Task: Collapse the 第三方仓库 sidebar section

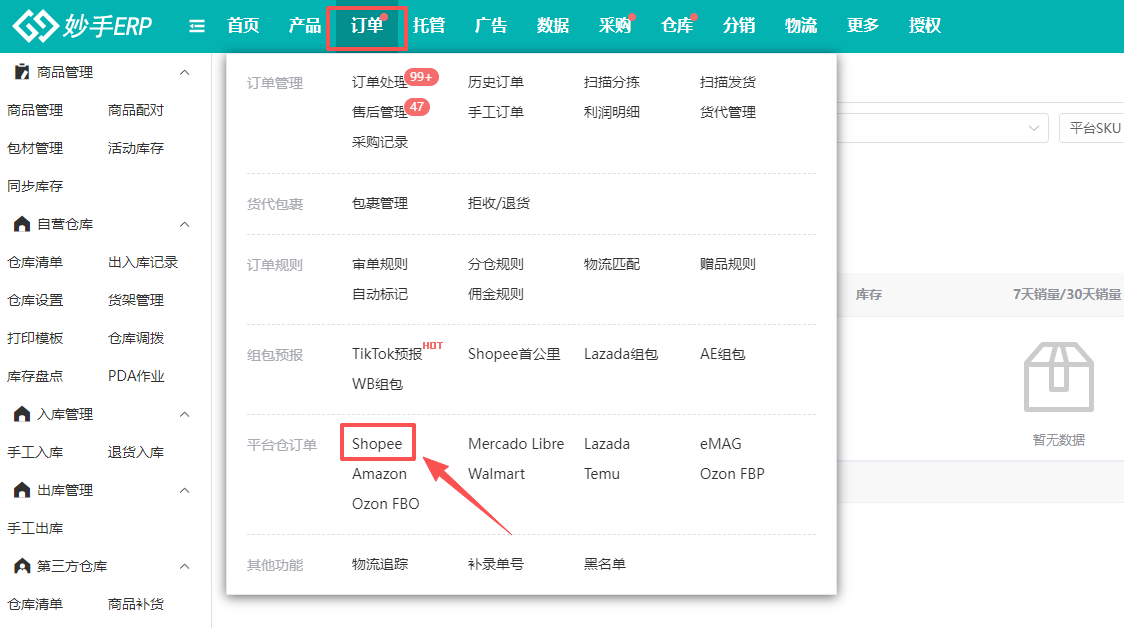Action: click(184, 566)
